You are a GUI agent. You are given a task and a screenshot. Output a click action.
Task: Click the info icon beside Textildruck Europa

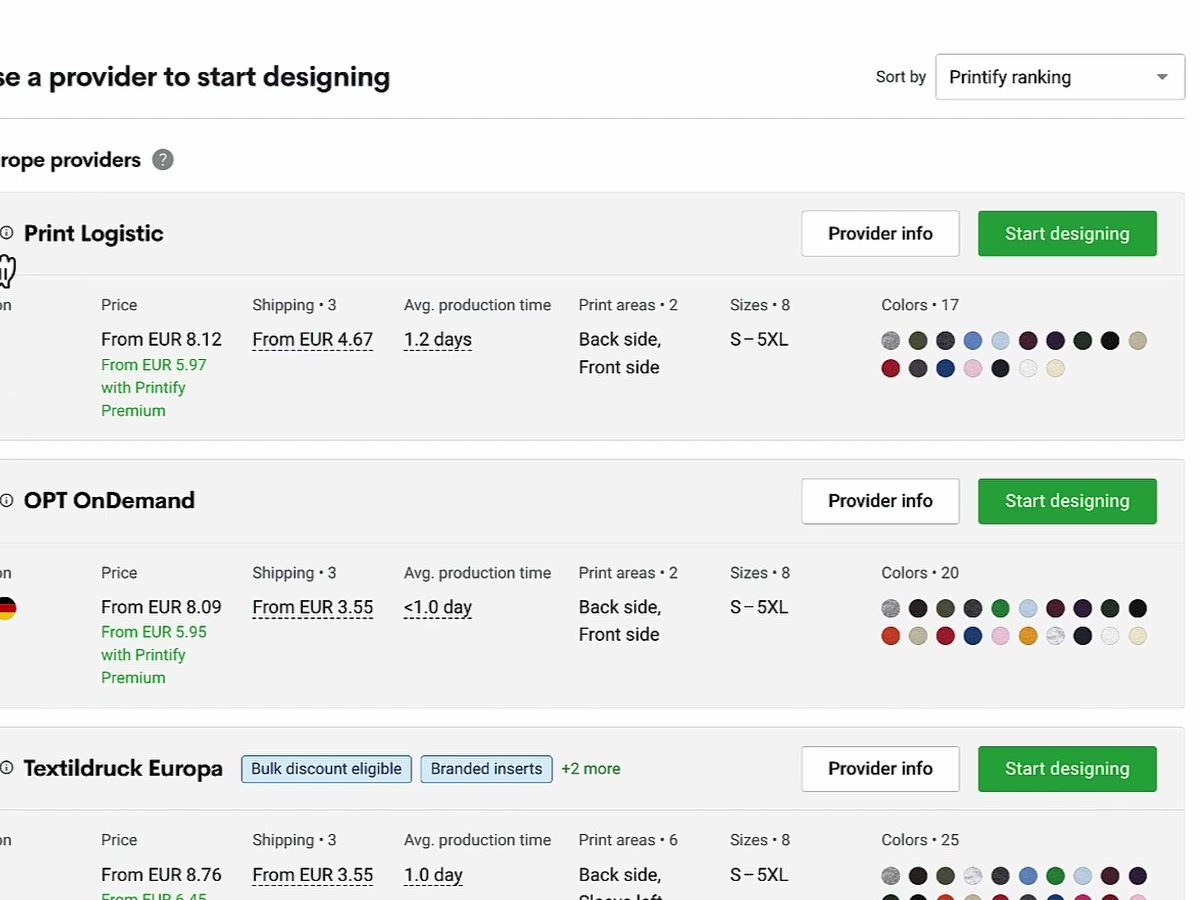click(7, 768)
